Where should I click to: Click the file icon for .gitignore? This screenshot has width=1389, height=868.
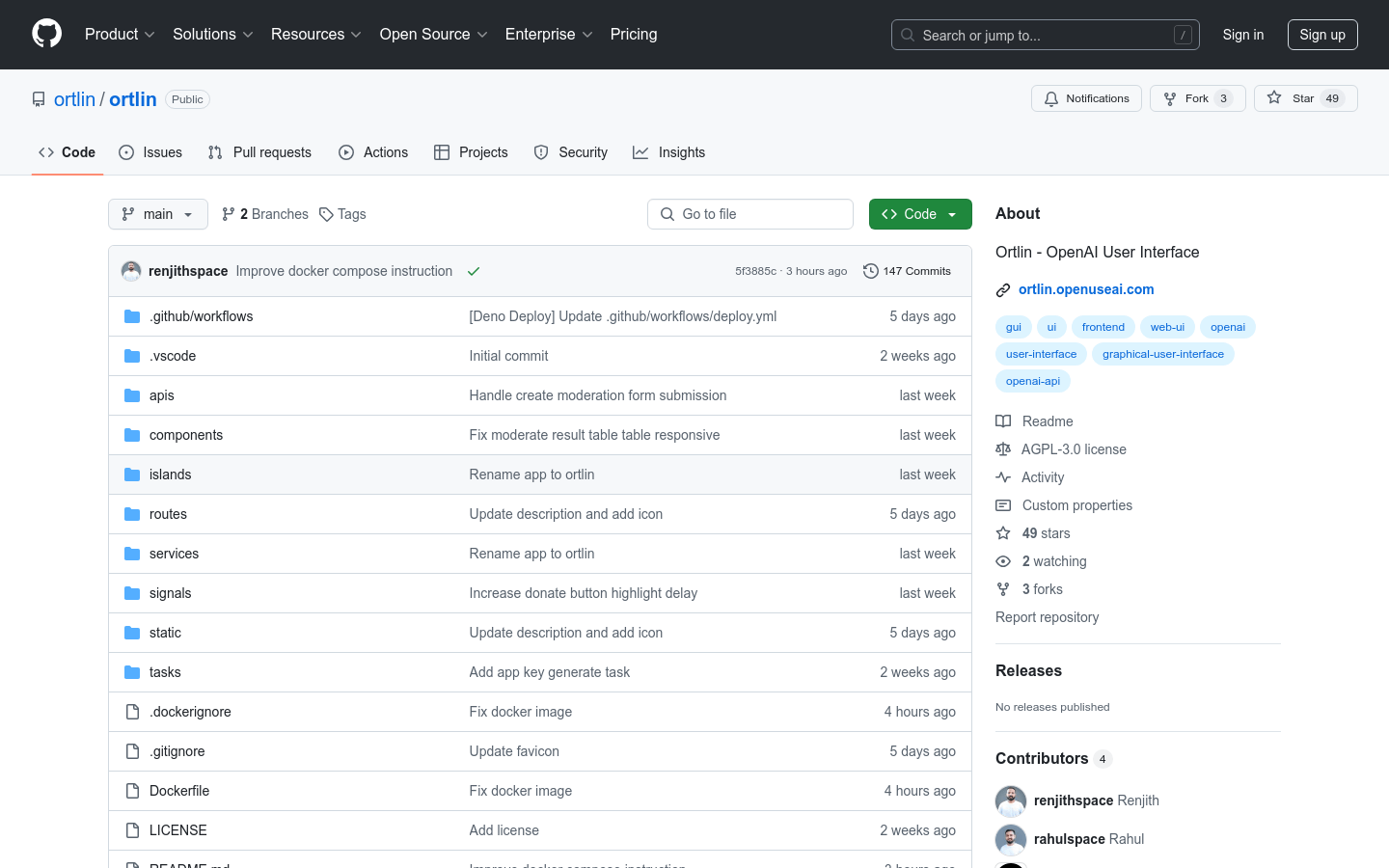[132, 751]
